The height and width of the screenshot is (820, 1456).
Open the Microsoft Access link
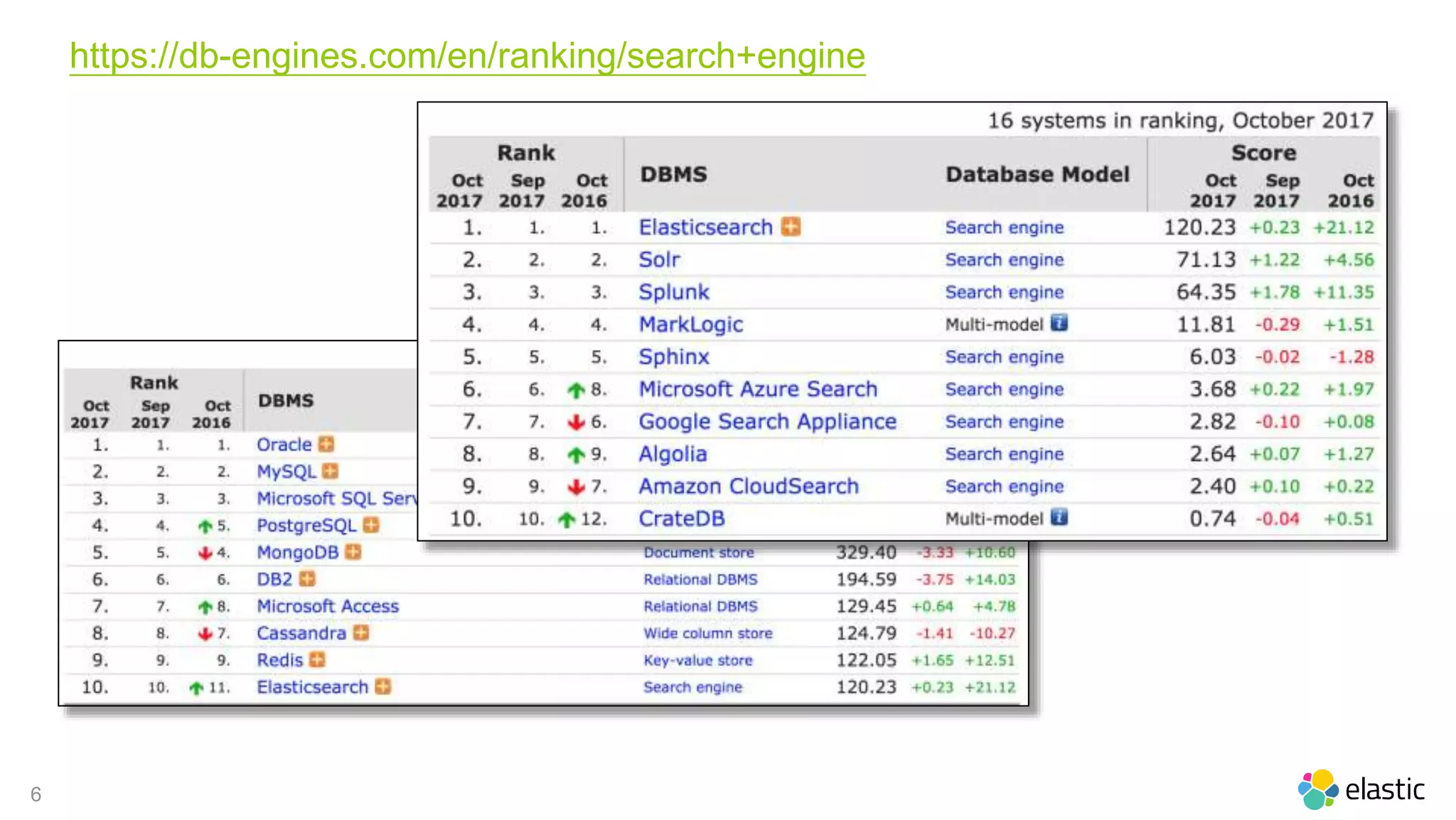(x=328, y=606)
